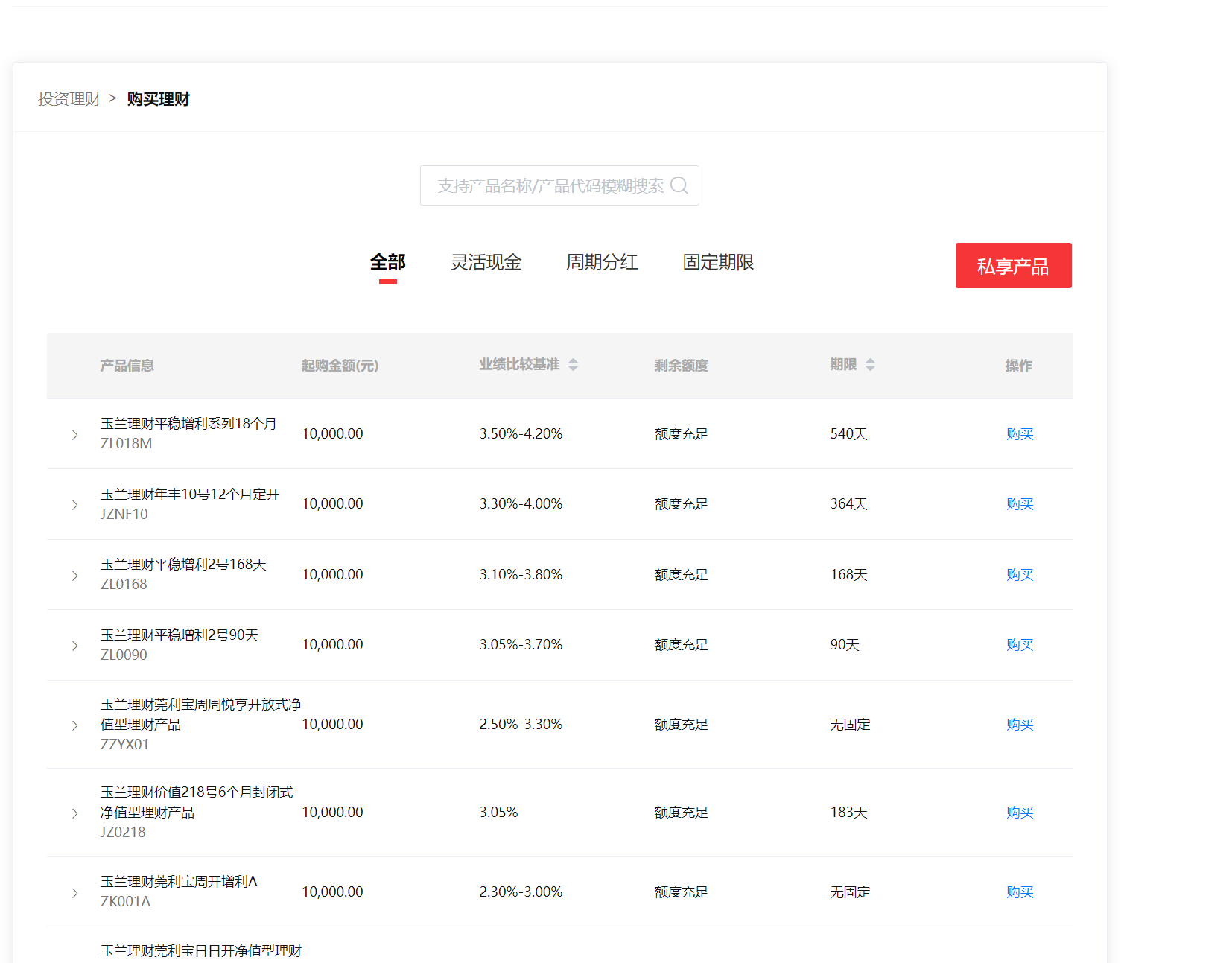Focus the product name search field

559,185
